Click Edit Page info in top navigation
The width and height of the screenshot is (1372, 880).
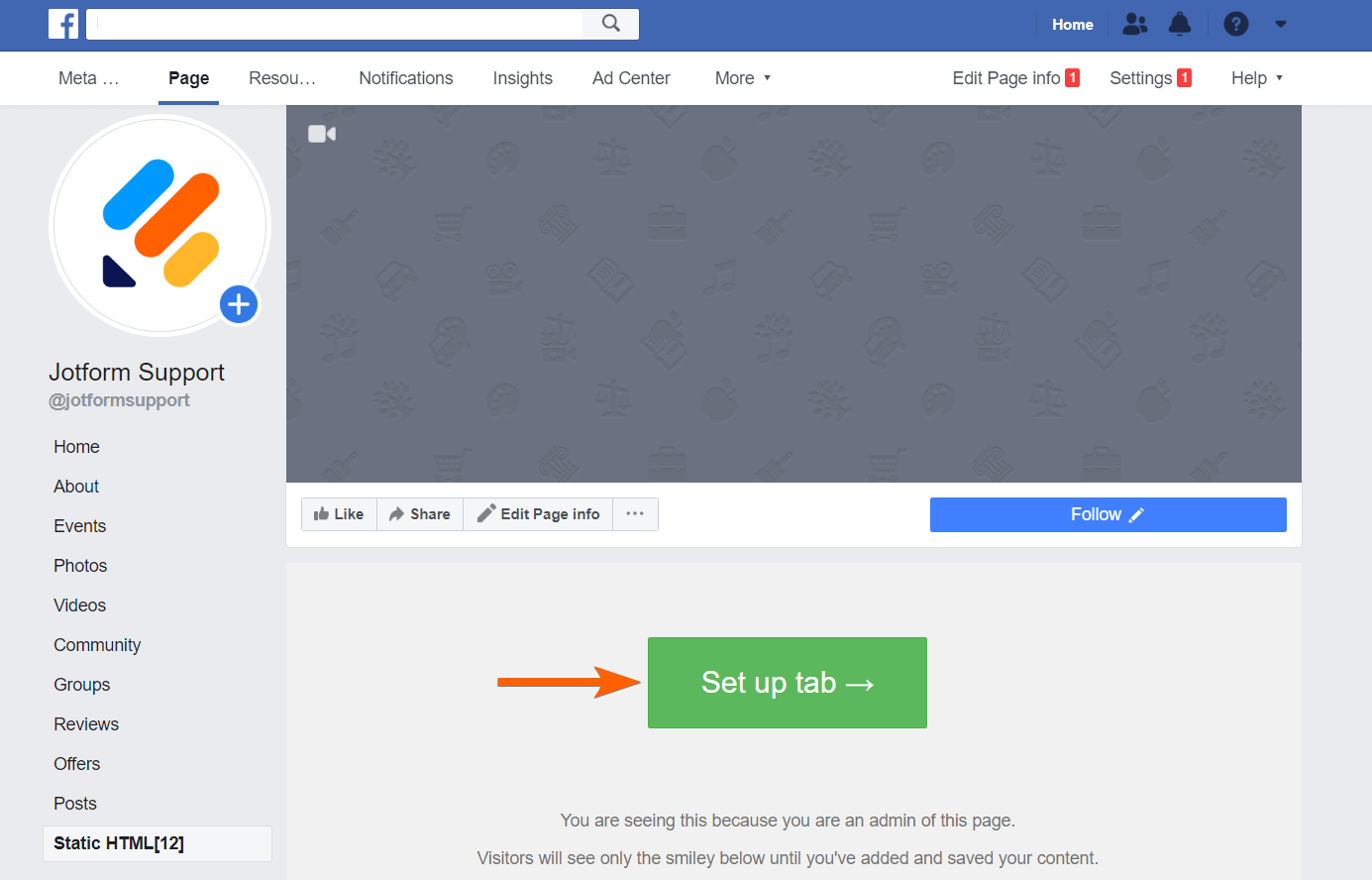[x=1015, y=78]
